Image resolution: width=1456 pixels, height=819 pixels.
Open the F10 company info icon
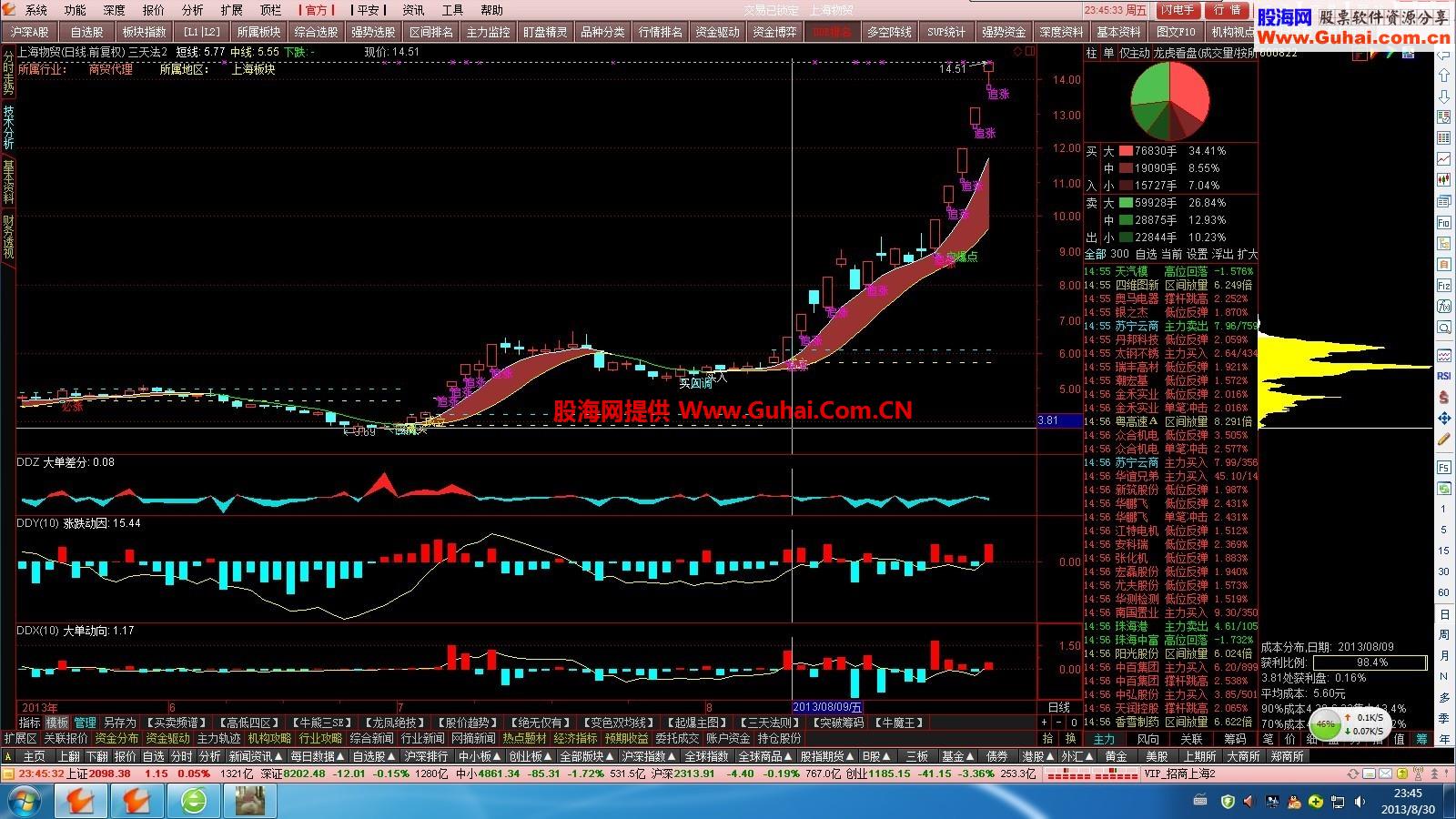1443,222
